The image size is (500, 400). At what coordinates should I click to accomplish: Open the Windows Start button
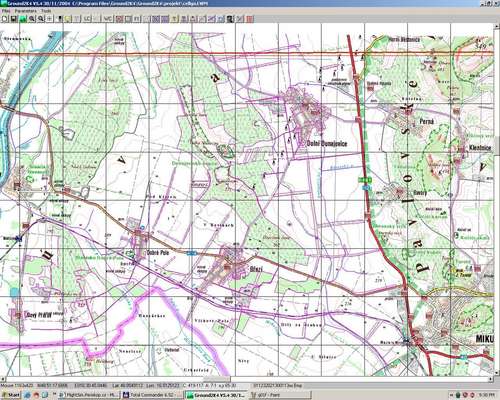coord(10,395)
